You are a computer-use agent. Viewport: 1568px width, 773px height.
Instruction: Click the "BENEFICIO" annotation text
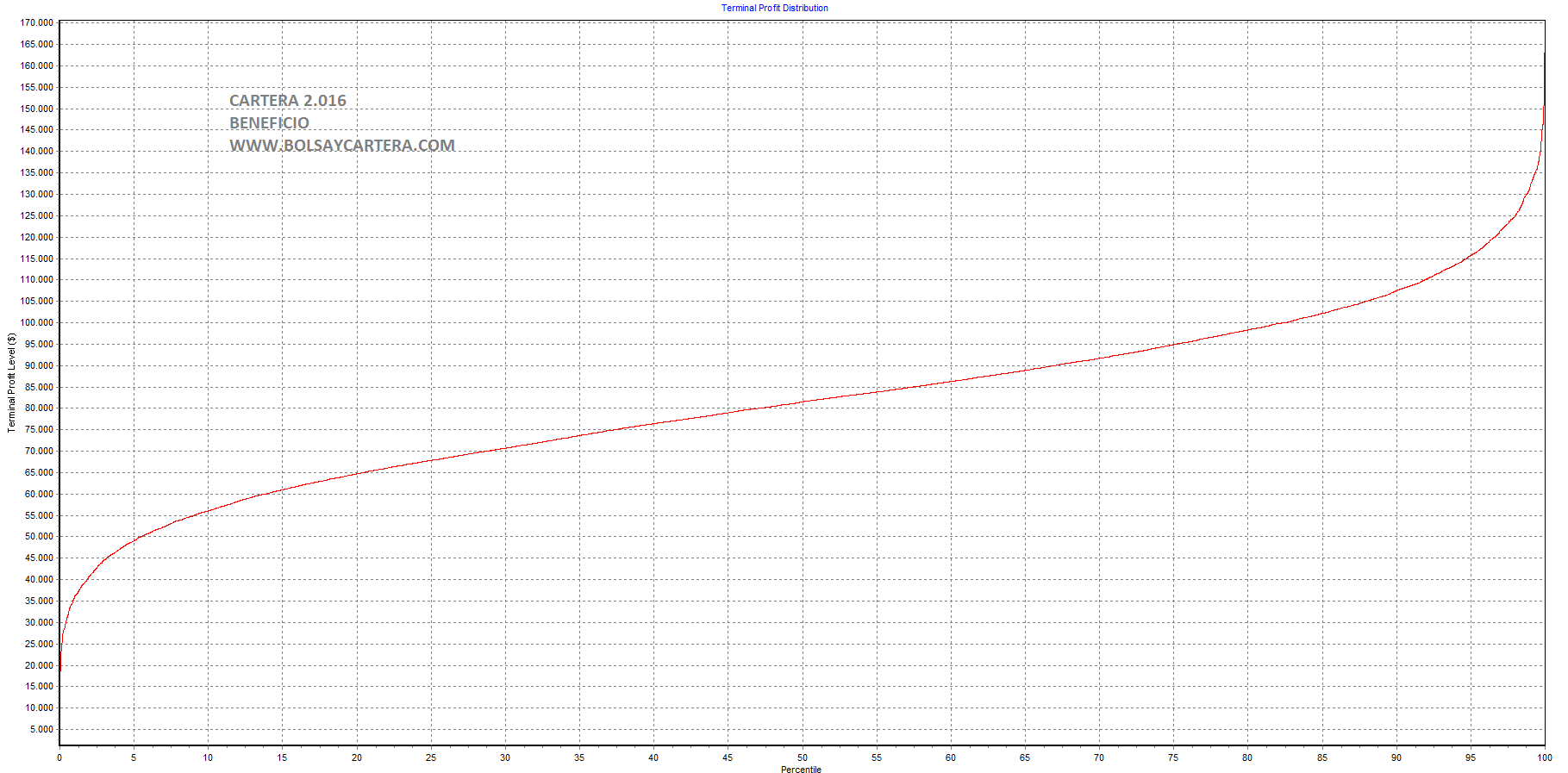(x=269, y=123)
